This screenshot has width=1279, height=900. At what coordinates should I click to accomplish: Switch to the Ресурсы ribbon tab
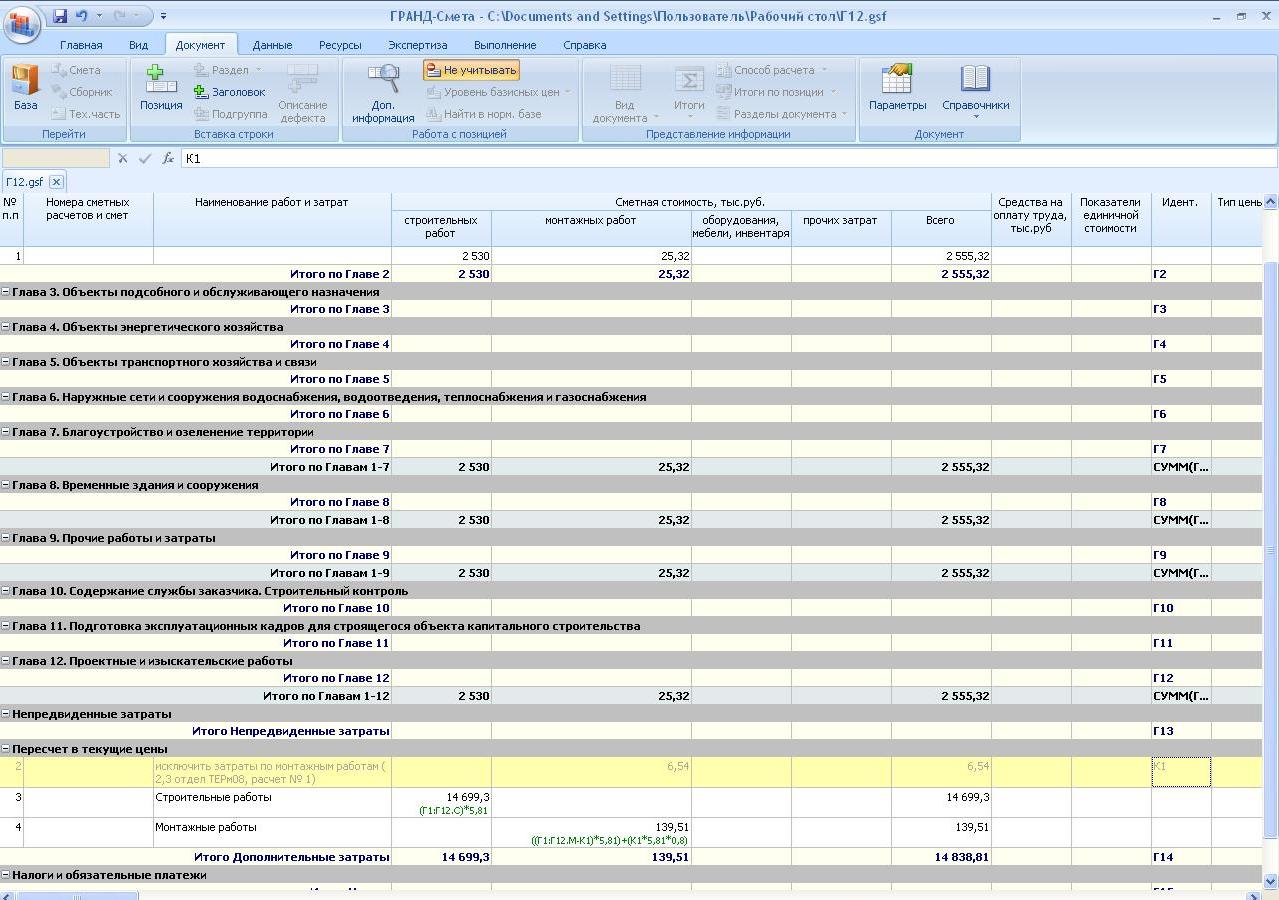[340, 45]
